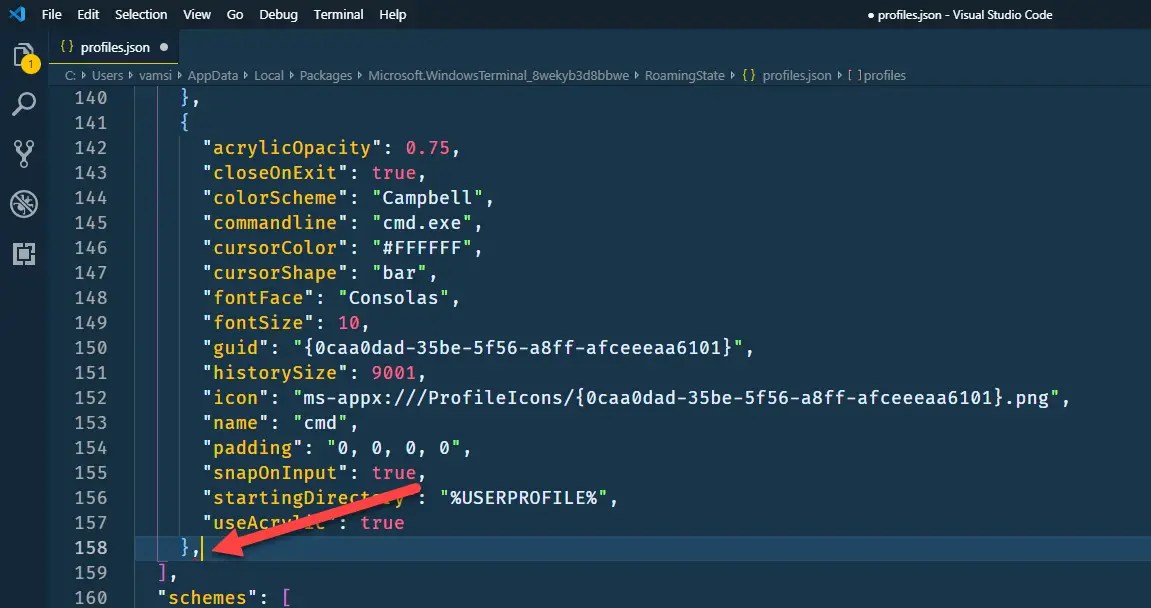Click the "closeOnExit" key
This screenshot has width=1151, height=608.
tap(281, 173)
